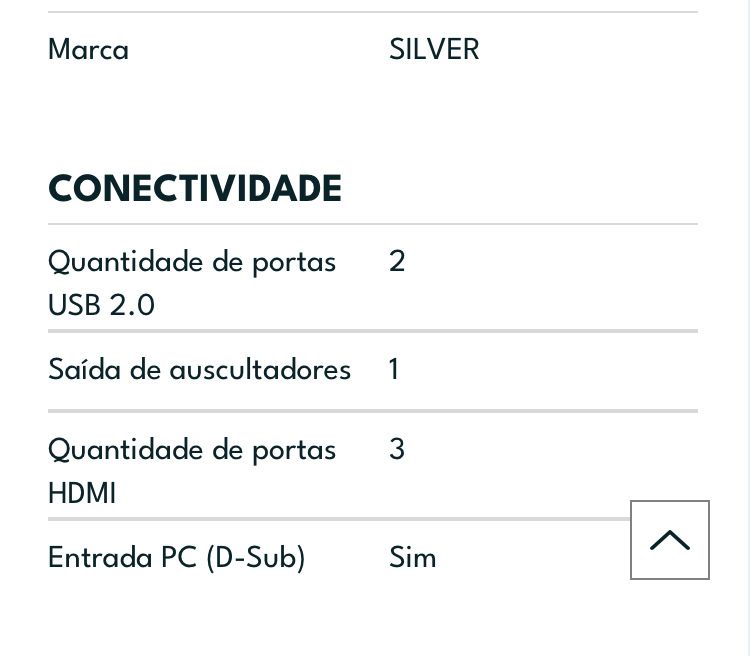Click "Quantidade de portas" above HDMI
750x656 pixels.
192,449
